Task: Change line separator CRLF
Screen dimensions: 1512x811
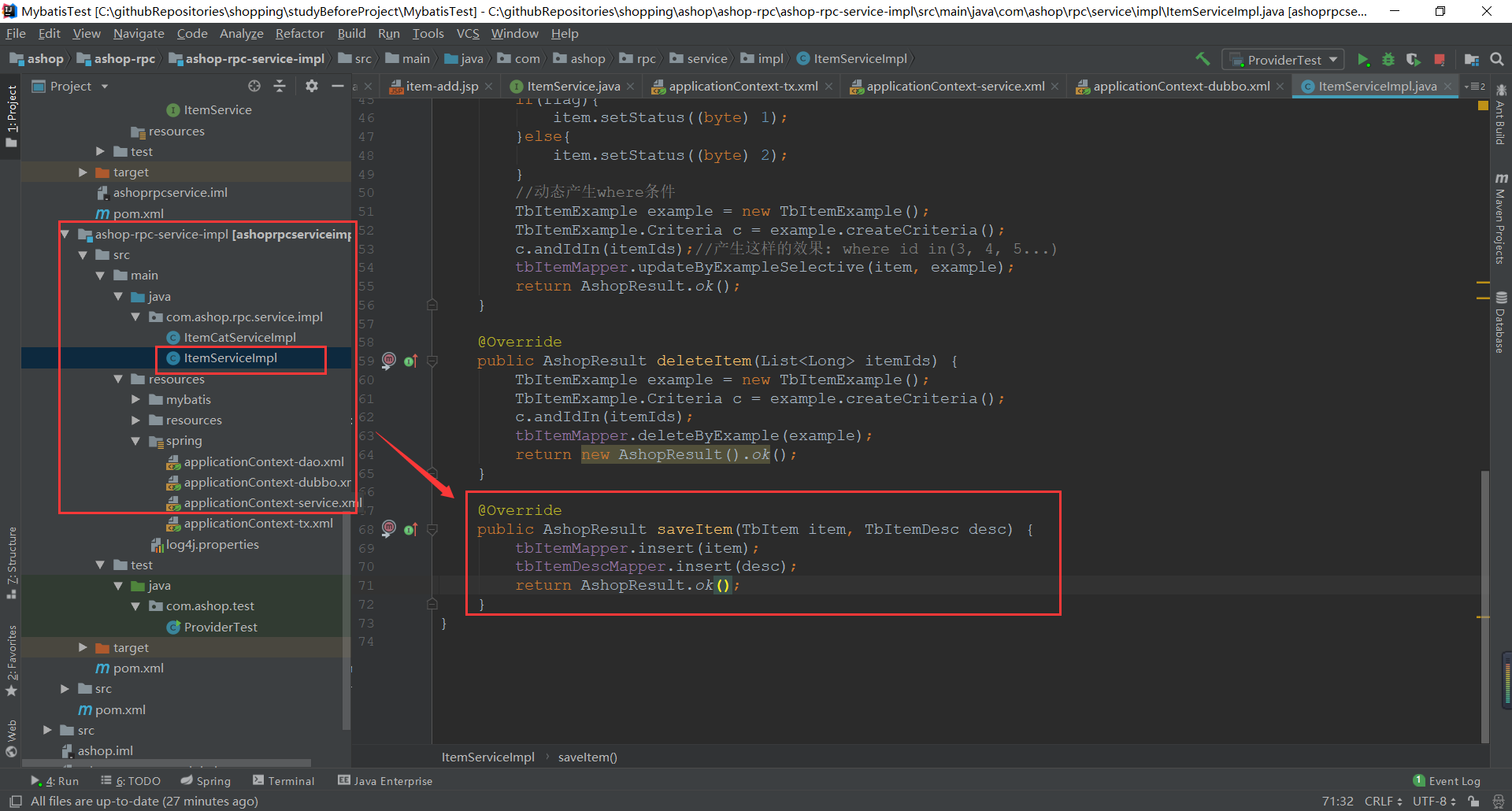Action: [x=1383, y=801]
